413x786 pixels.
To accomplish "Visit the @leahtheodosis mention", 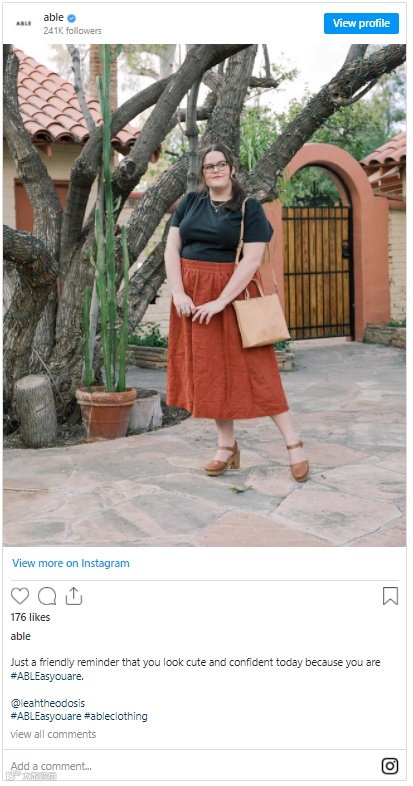I will [x=48, y=703].
